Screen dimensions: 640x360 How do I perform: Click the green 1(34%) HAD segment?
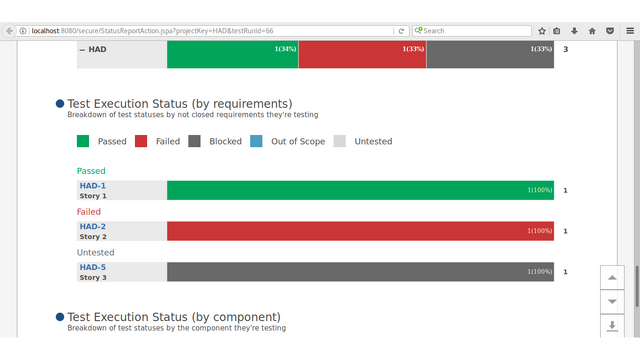[233, 54]
